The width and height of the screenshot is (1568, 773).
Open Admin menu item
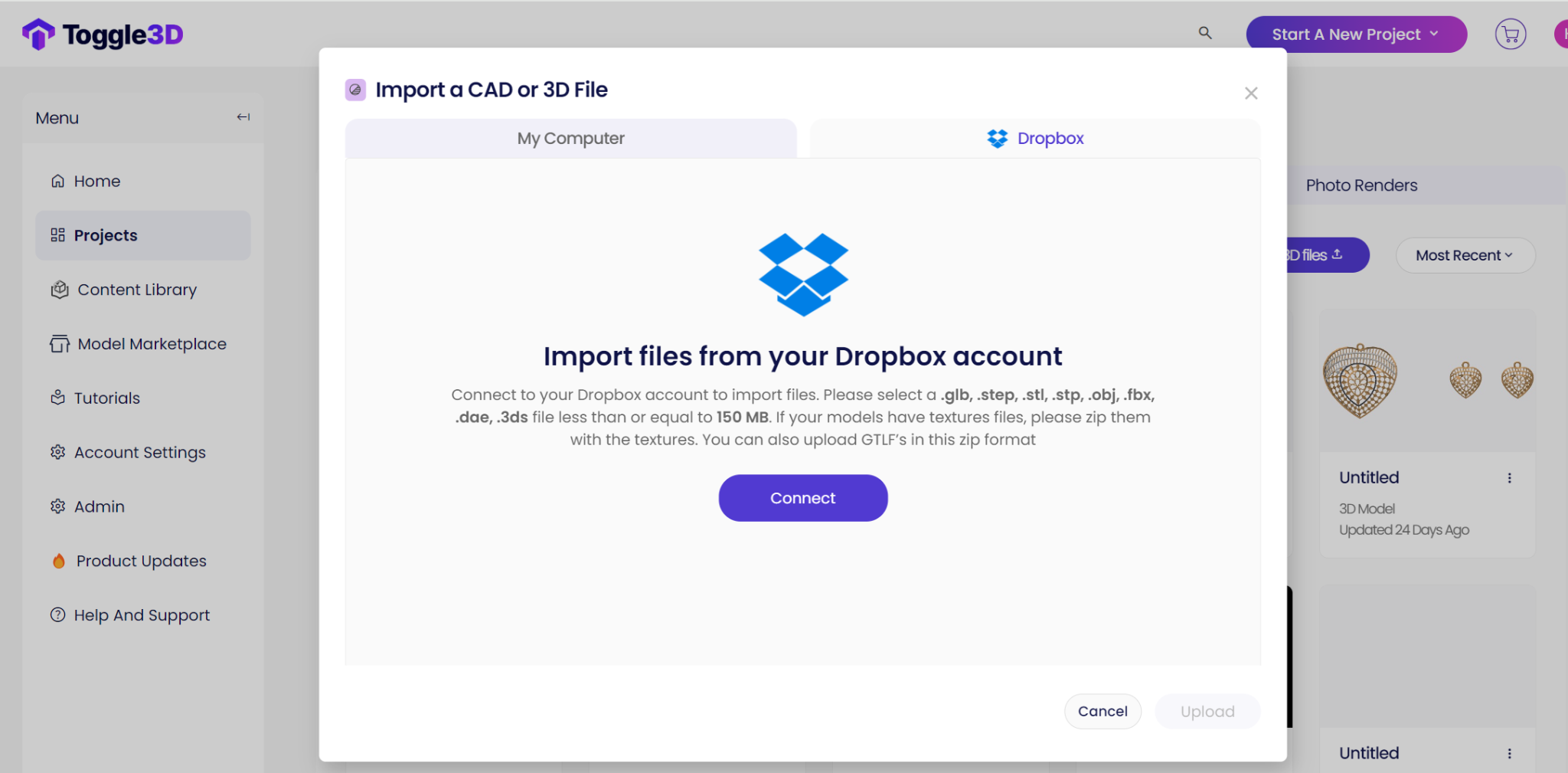click(x=143, y=506)
